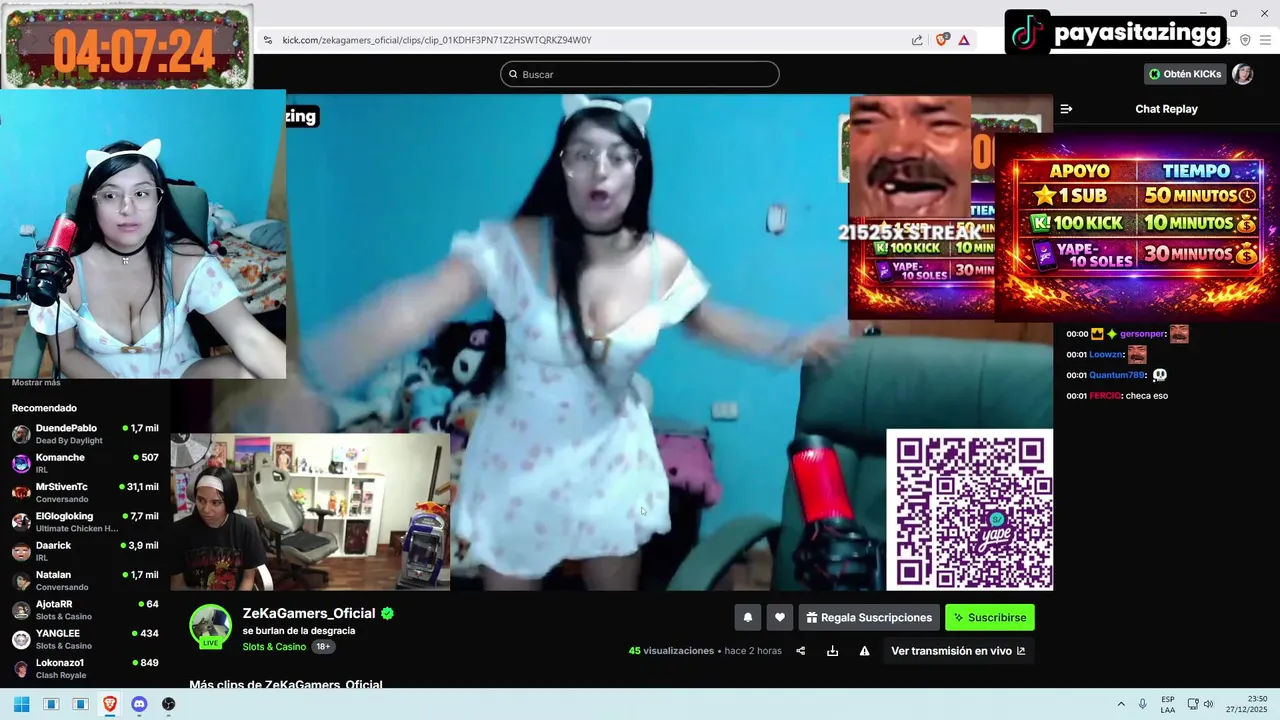Click the Obtén KICKs button
This screenshot has height=720, width=1280.
point(1185,74)
